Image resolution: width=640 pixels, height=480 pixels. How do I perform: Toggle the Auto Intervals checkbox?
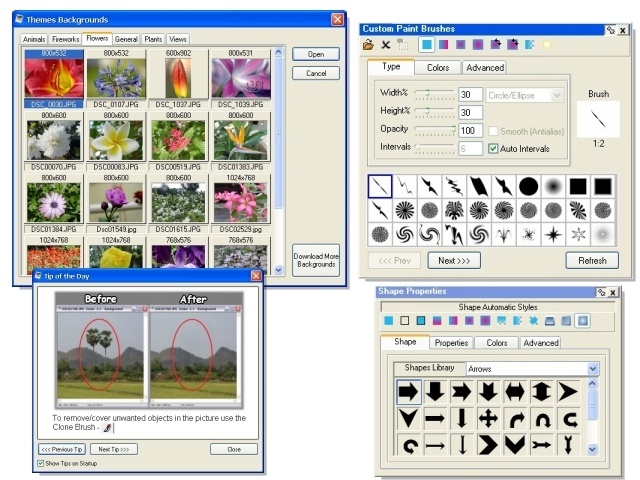pyautogui.click(x=493, y=148)
